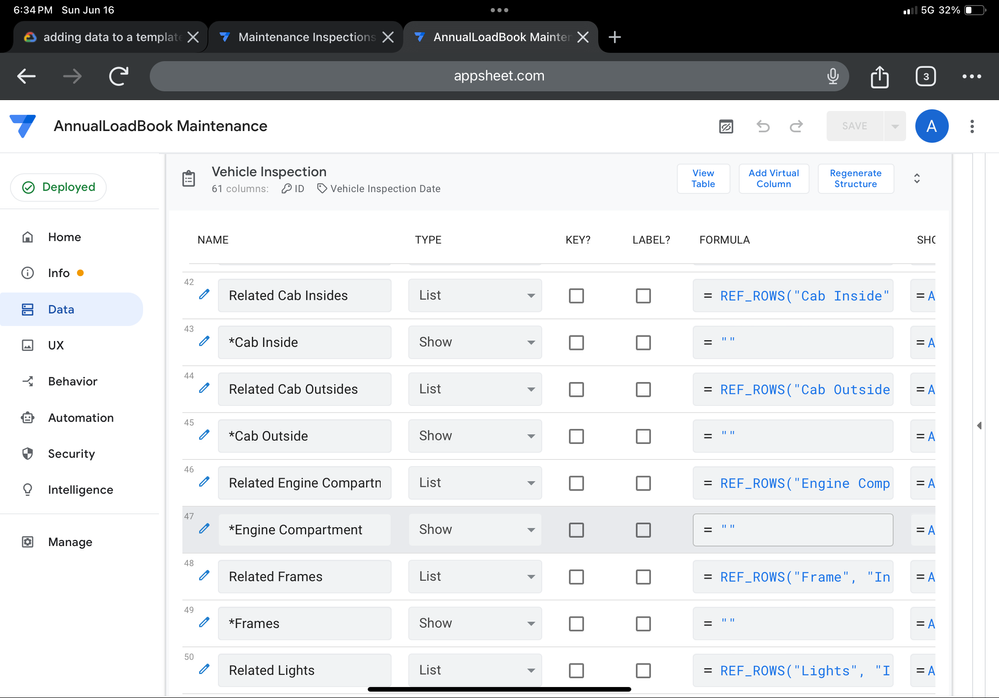The height and width of the screenshot is (698, 999).
Task: Undo the last editor change
Action: coord(763,126)
